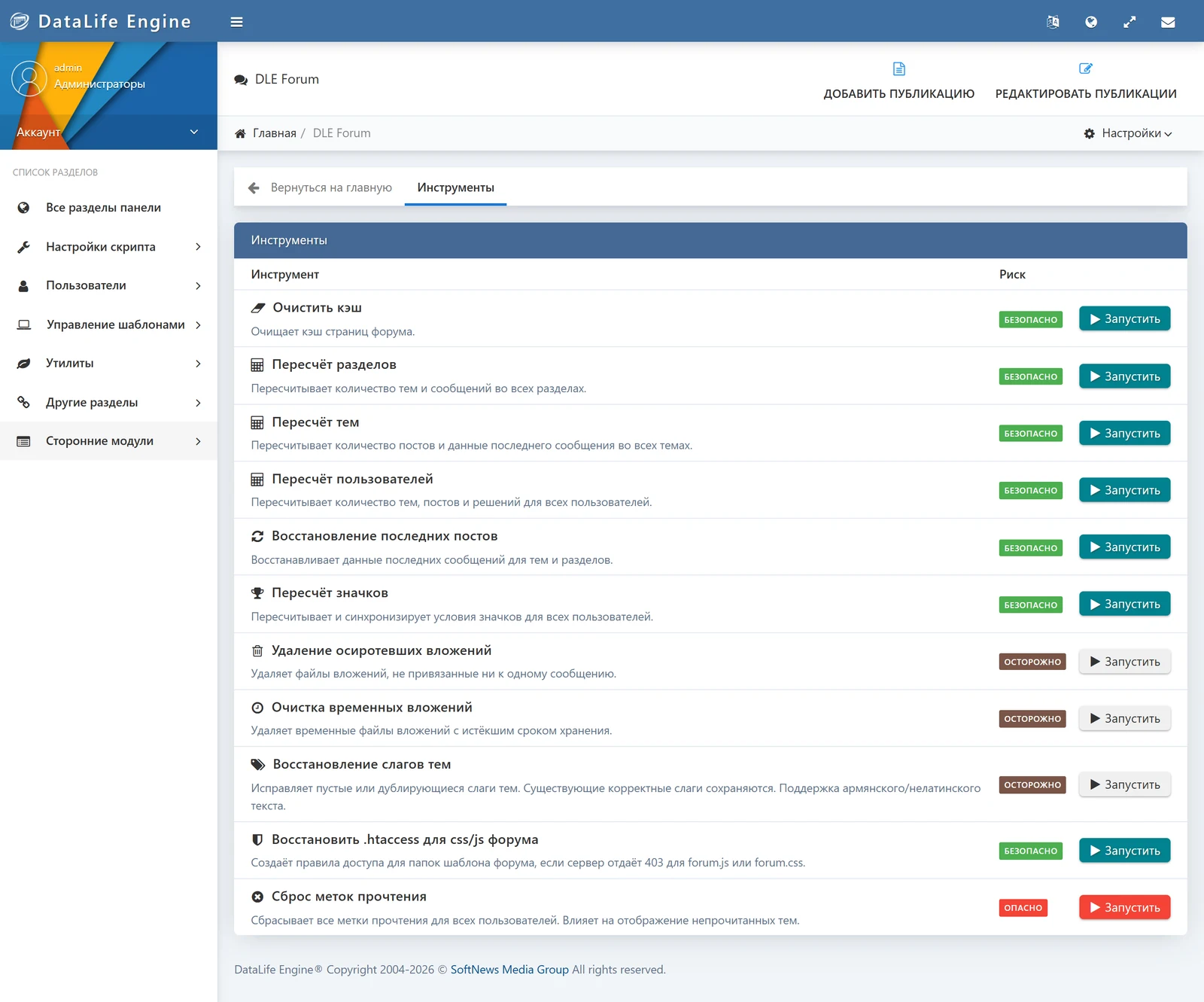Expand the Пользователи sidebar section
The image size is (1204, 1002).
[108, 285]
